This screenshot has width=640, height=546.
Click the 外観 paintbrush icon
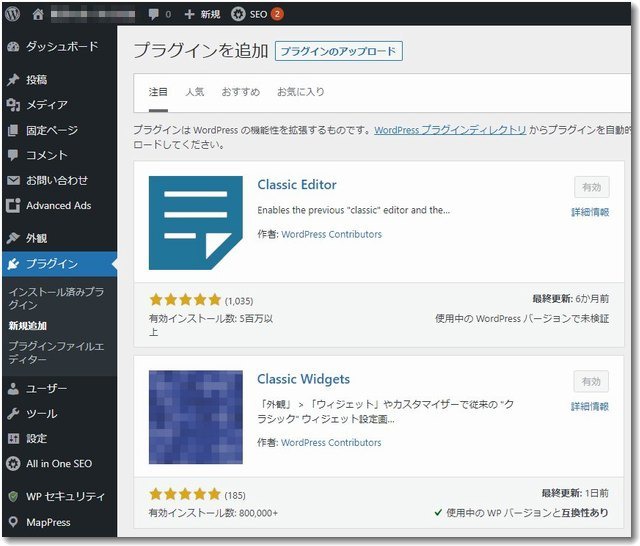tap(13, 238)
